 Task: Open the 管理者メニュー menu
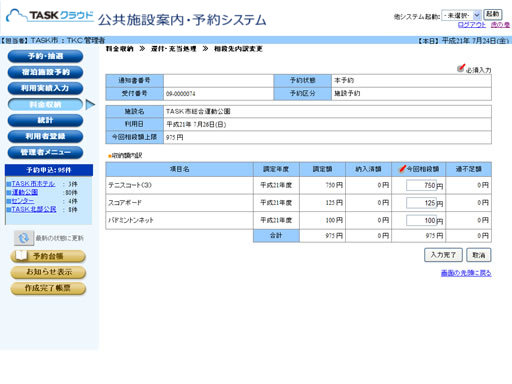coord(45,152)
